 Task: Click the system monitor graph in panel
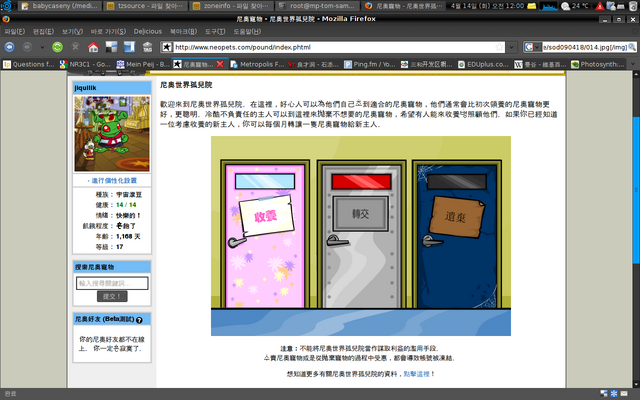tap(549, 6)
